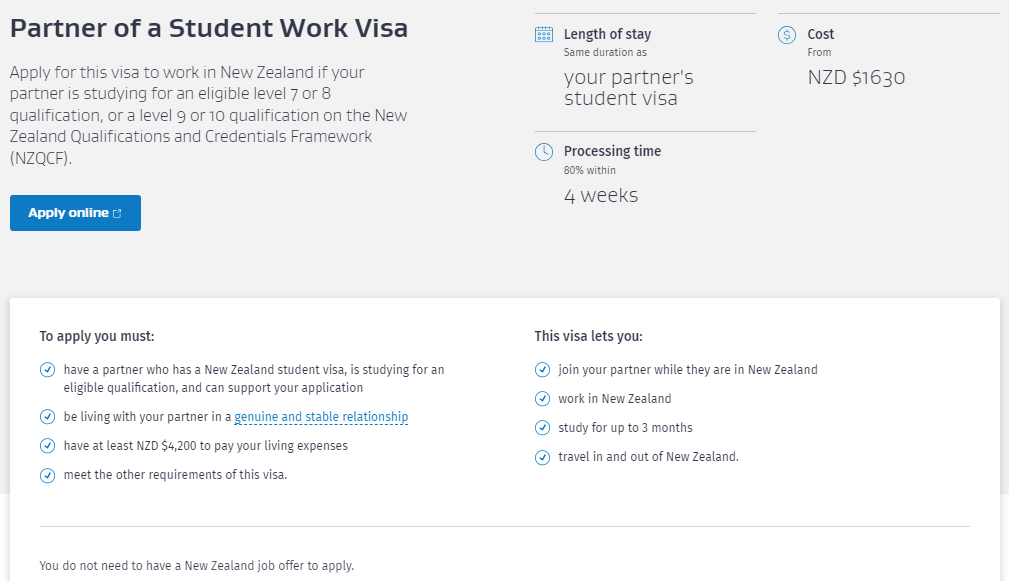Click the 'NZD $1630' cost amount

856,78
